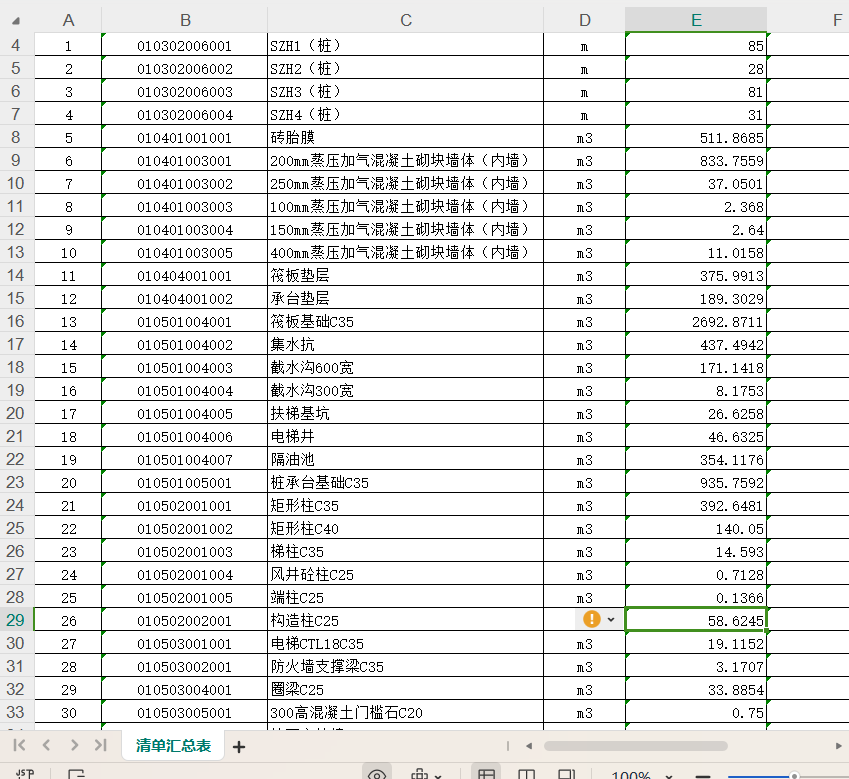849x779 pixels.
Task: Select the cell 集水坑
Action: 406,344
